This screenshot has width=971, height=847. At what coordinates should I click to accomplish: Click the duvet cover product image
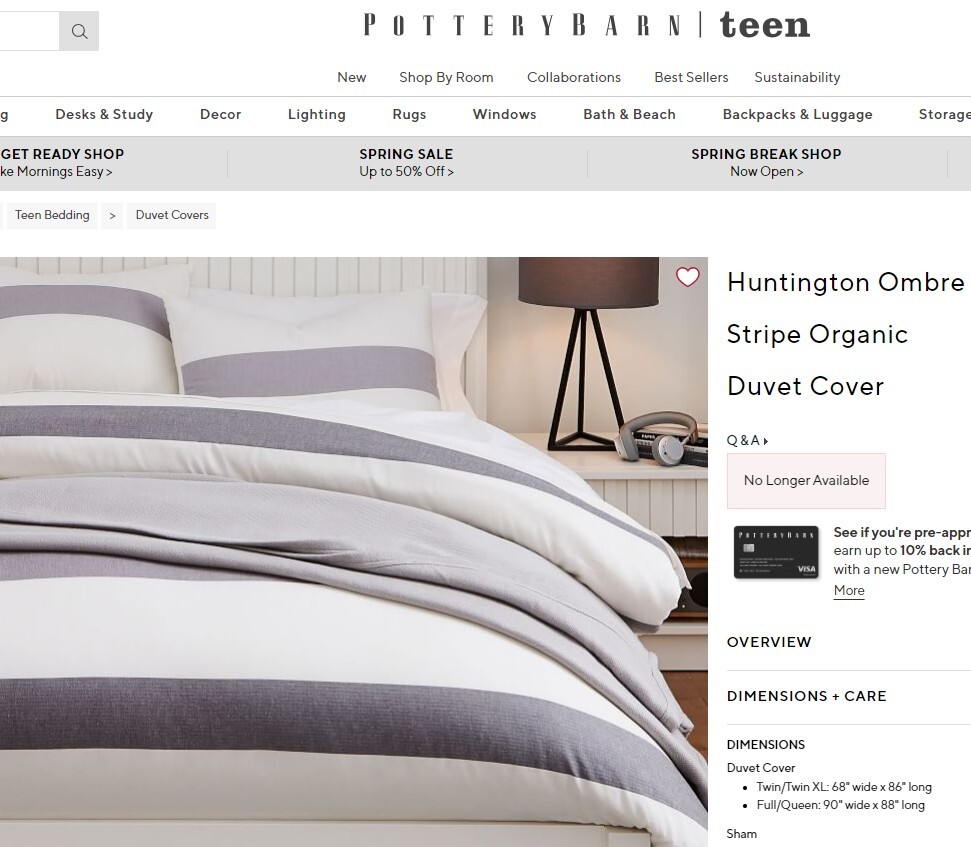(354, 552)
